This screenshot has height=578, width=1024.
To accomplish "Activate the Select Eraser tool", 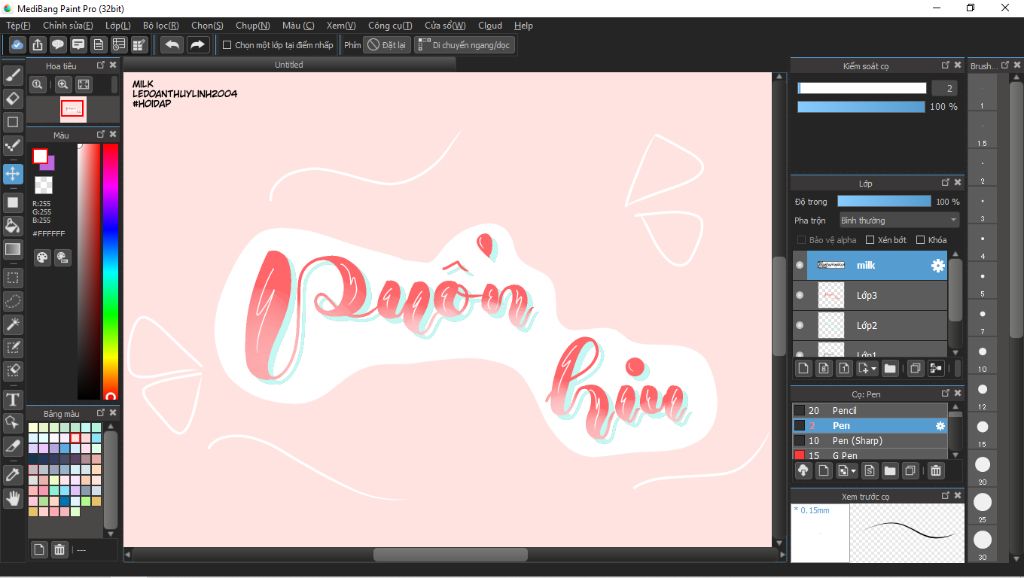I will 12,370.
